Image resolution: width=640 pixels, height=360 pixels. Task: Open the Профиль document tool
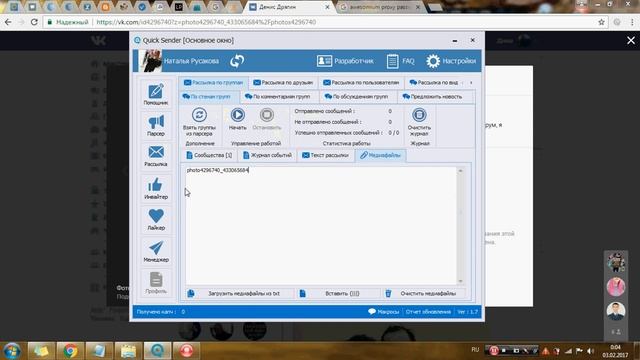(x=156, y=282)
